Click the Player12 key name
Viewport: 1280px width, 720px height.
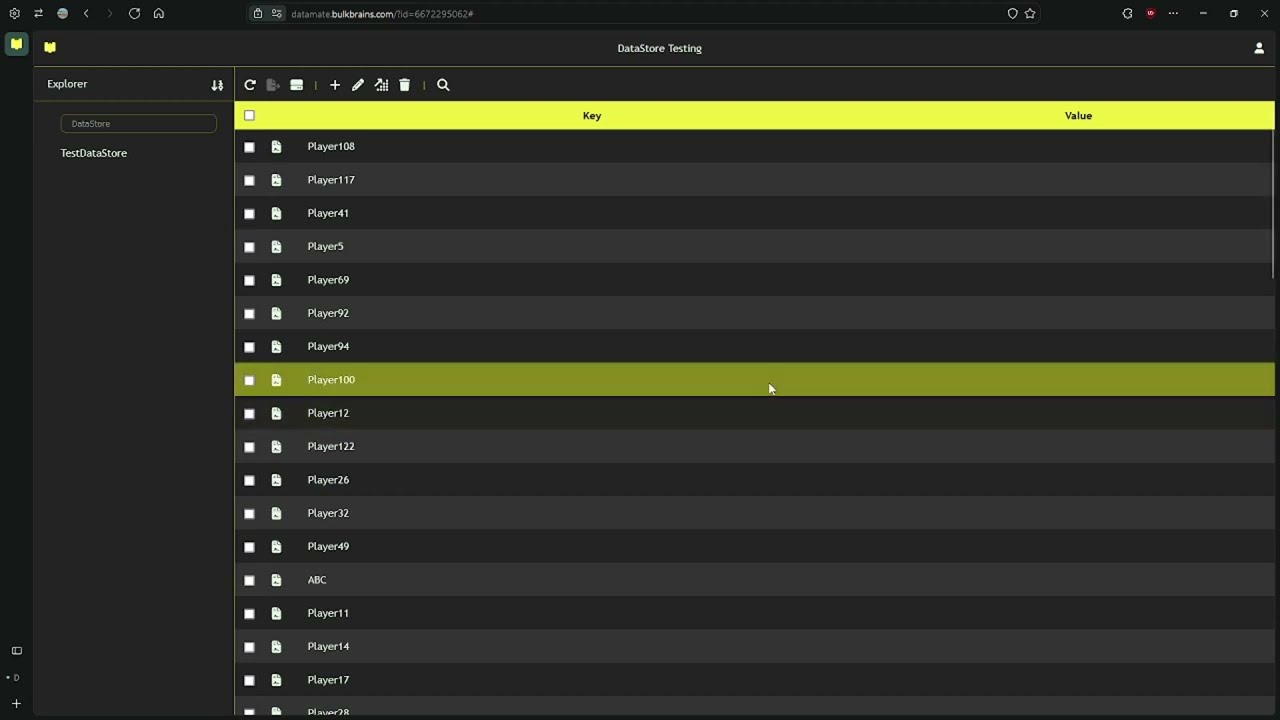(x=328, y=413)
